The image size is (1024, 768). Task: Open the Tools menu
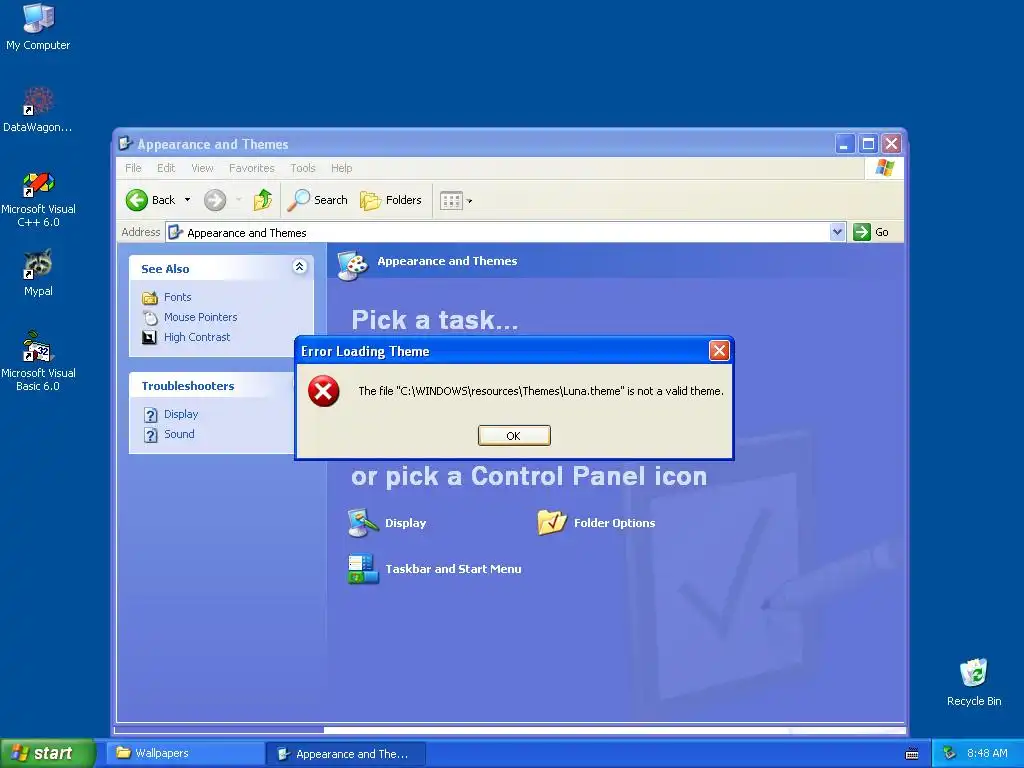pos(302,168)
